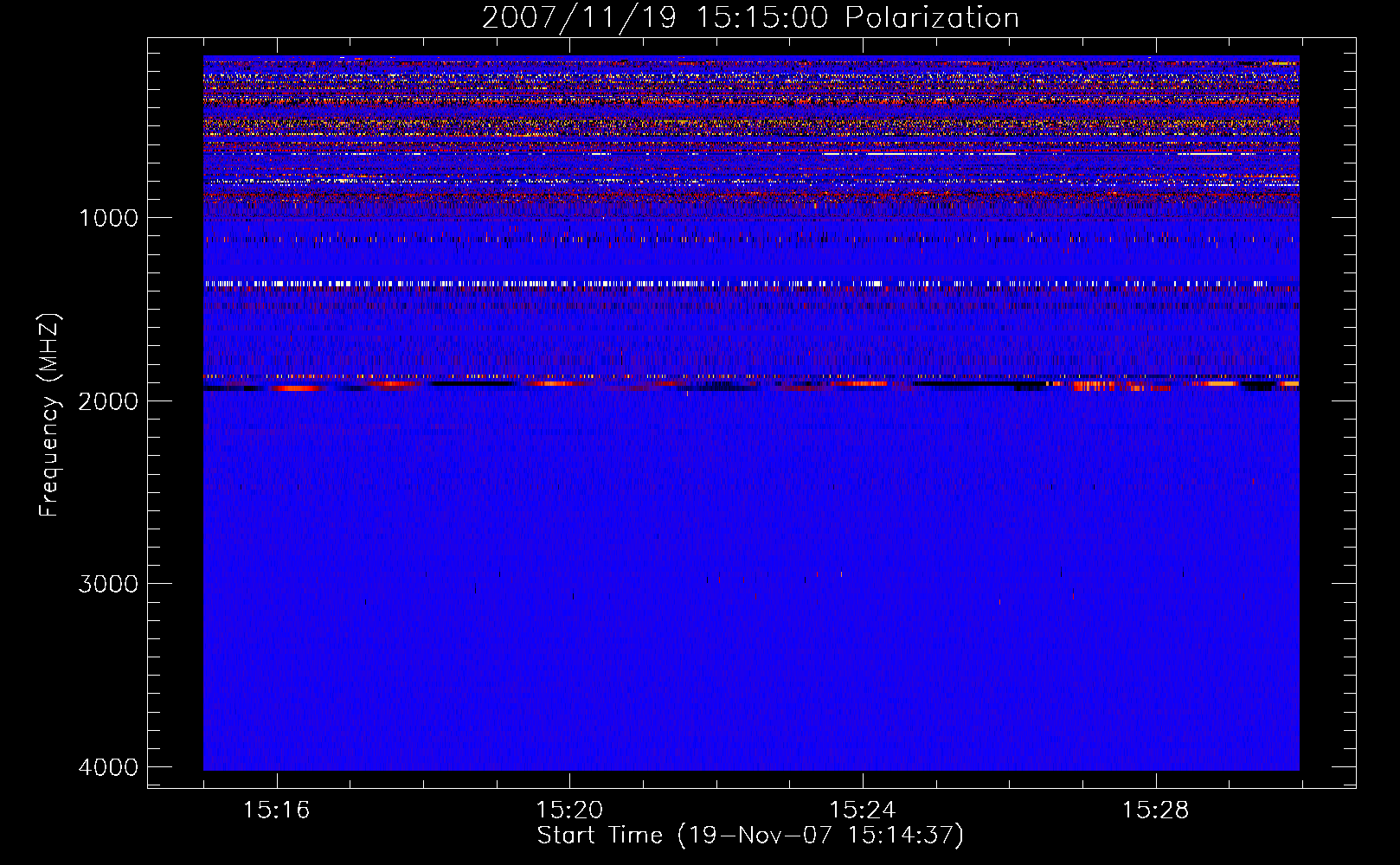This screenshot has height=865, width=1400.
Task: Click the "Frequency (MHZ)" axis label
Action: (x=49, y=415)
